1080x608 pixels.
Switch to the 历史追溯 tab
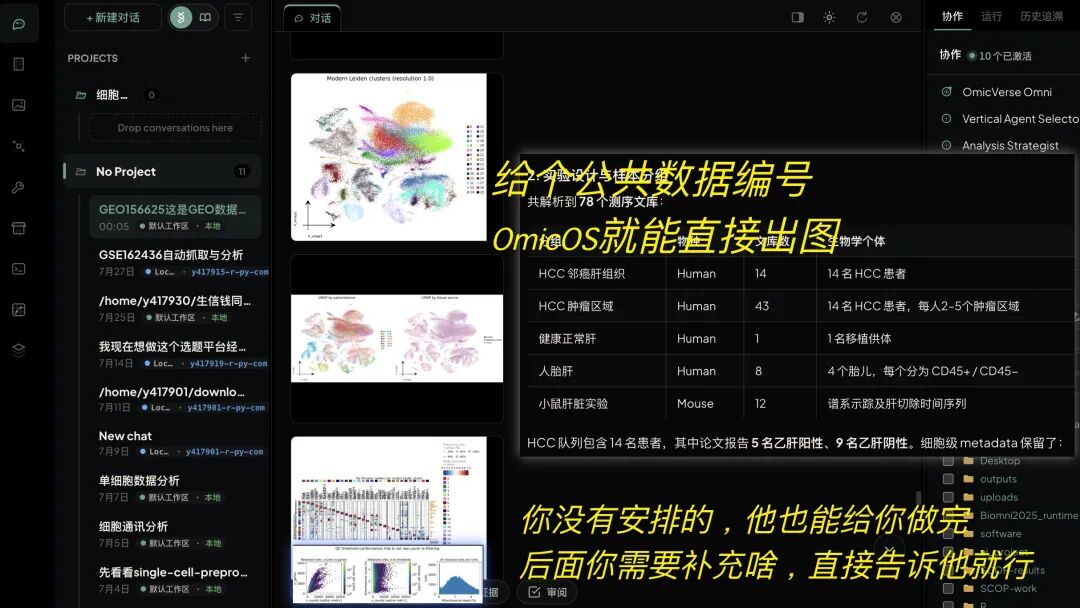click(1041, 17)
